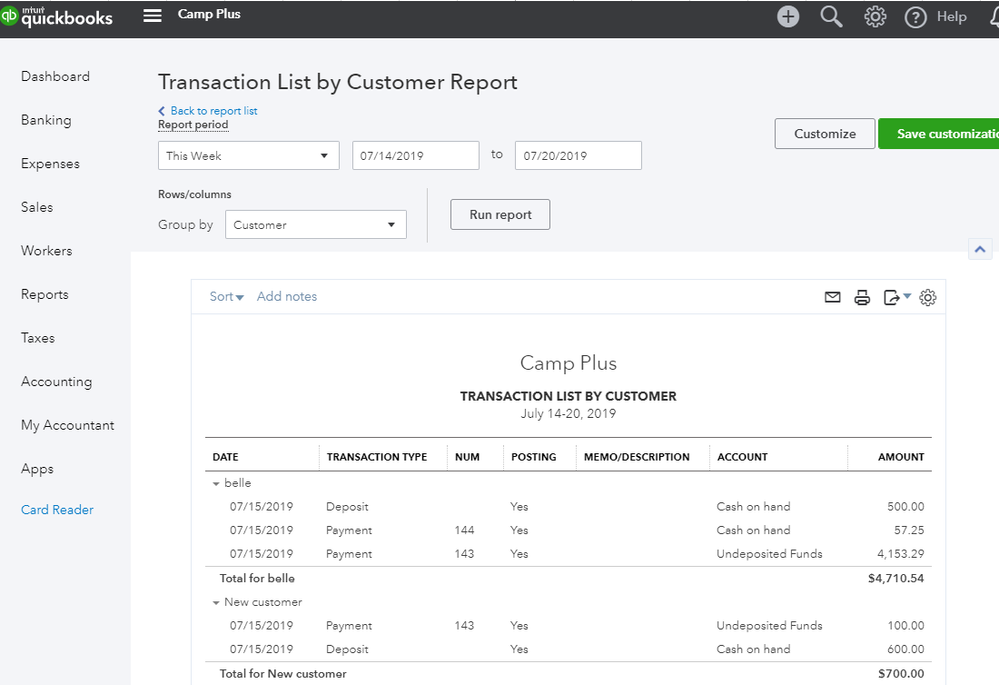Open My Accountant in sidebar
Viewport: 999px width, 685px height.
point(68,425)
